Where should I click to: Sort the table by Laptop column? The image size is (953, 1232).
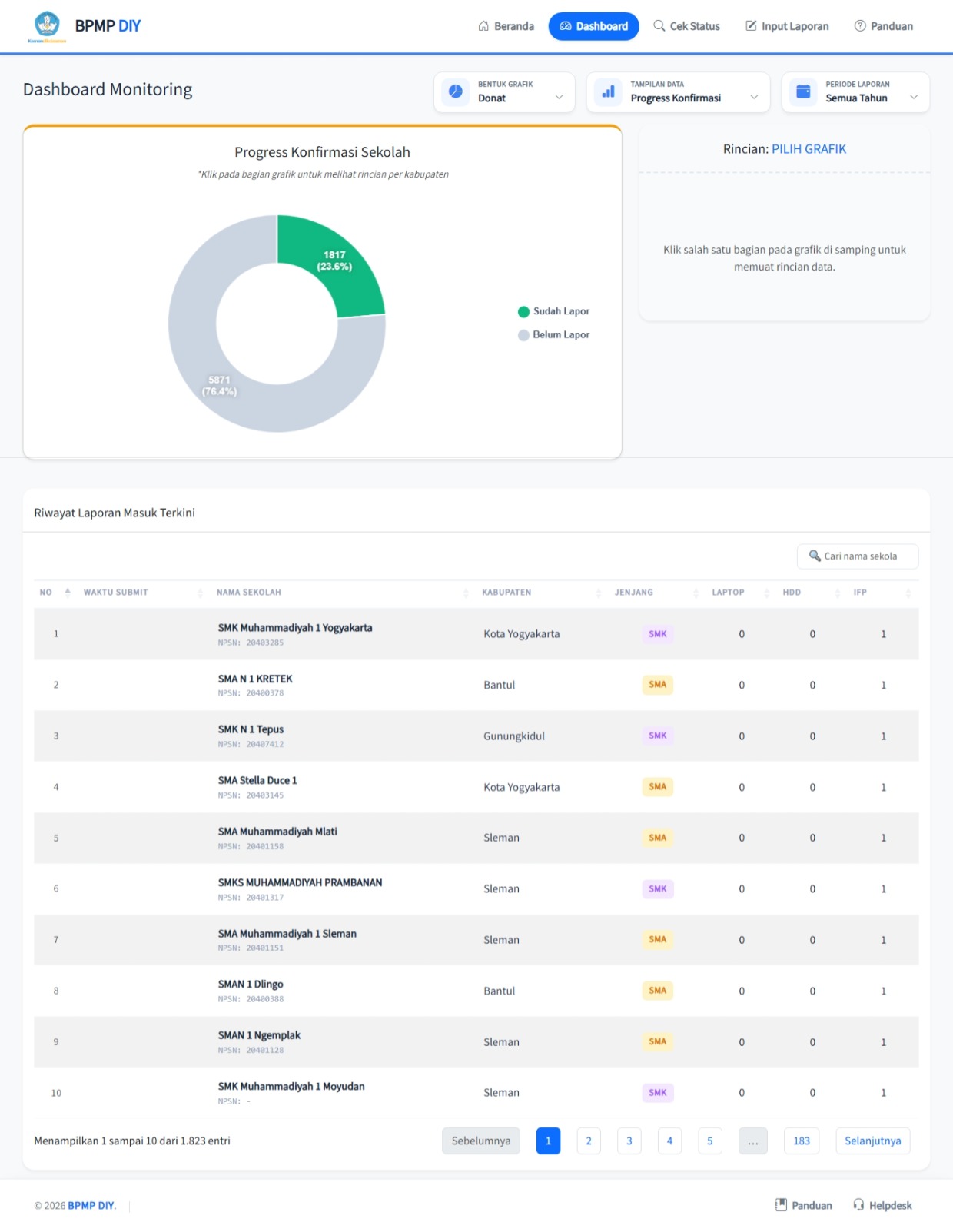click(x=741, y=593)
